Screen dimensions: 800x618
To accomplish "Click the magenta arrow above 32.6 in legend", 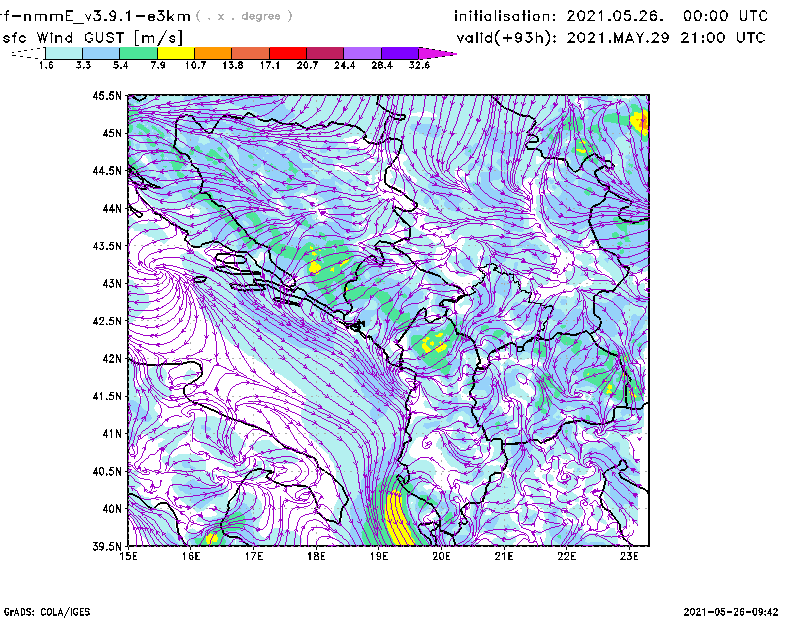I will tap(437, 53).
